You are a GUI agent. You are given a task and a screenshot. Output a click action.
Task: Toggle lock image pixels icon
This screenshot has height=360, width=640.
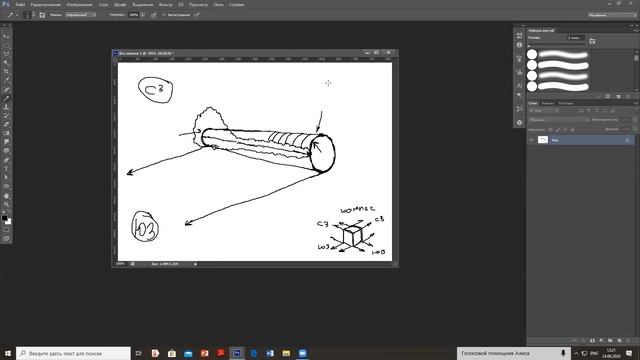558,129
